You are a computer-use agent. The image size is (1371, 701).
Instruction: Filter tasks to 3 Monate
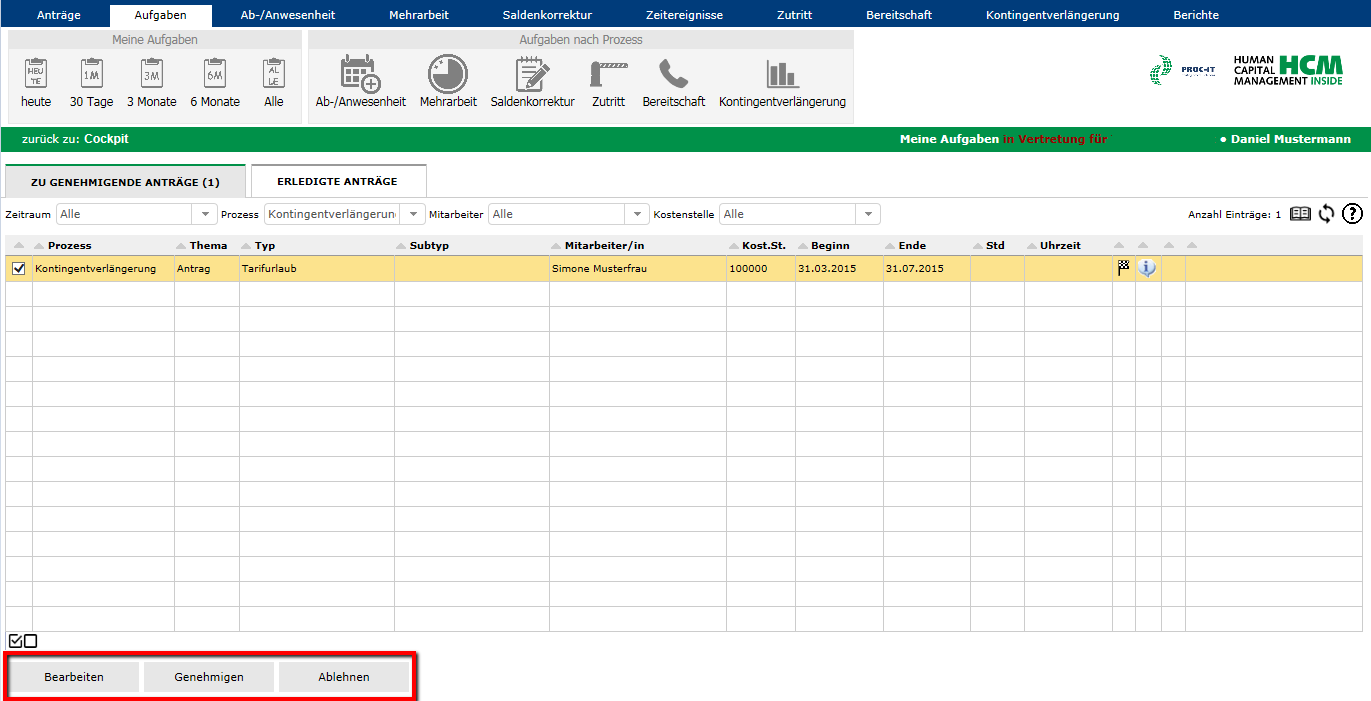click(151, 83)
